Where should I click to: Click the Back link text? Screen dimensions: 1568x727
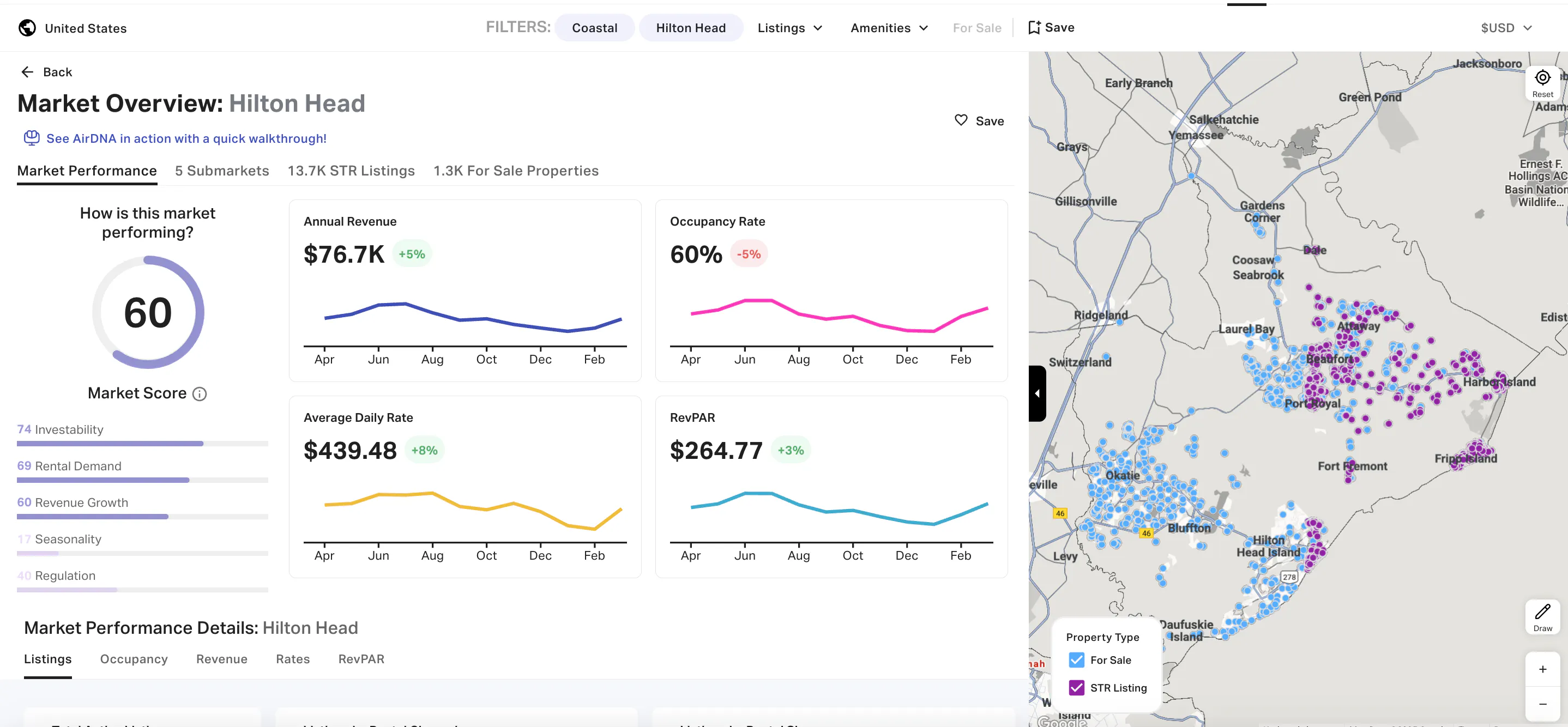click(x=58, y=72)
